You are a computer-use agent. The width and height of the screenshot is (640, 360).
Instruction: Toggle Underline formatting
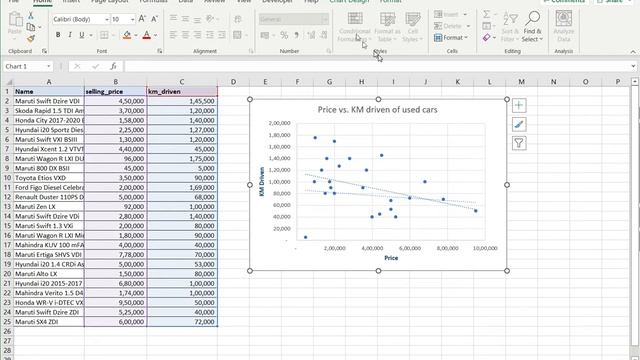(x=82, y=35)
